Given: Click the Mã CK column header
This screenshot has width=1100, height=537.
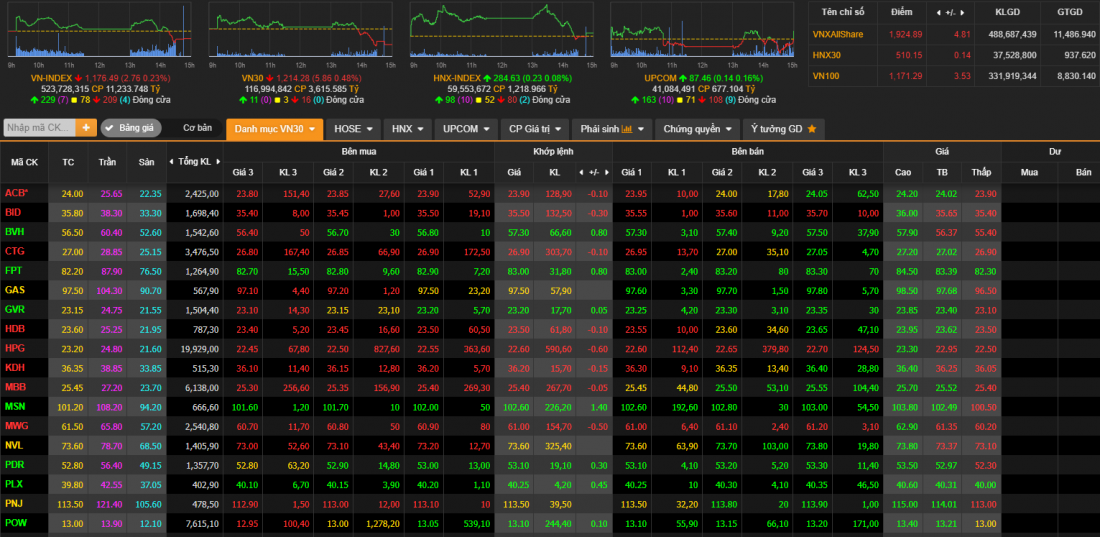Looking at the screenshot, I should click(x=24, y=162).
